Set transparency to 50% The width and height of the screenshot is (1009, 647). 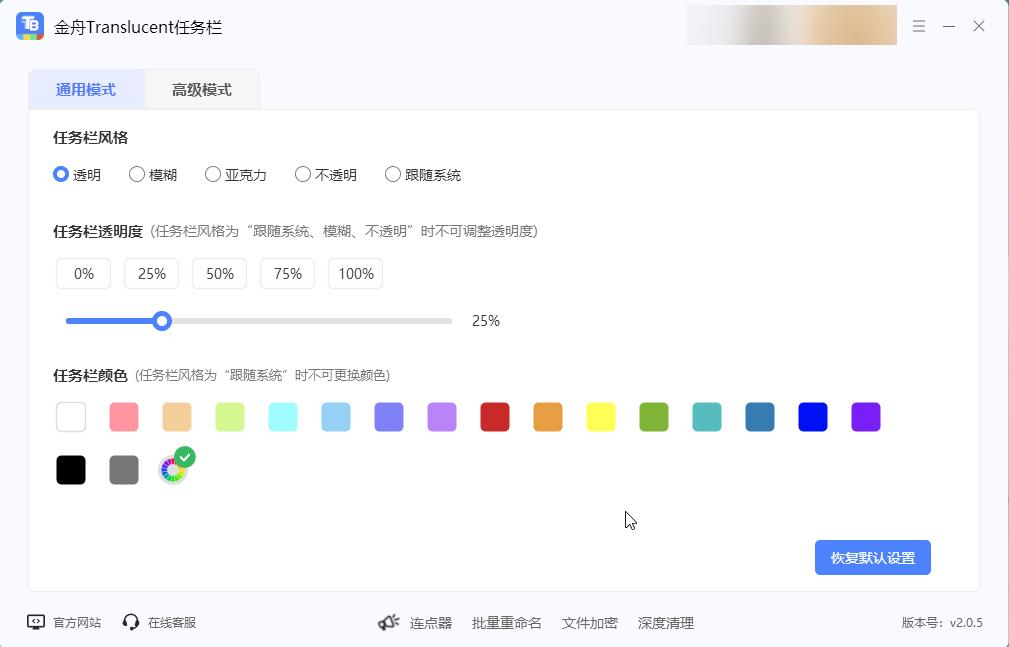[219, 273]
